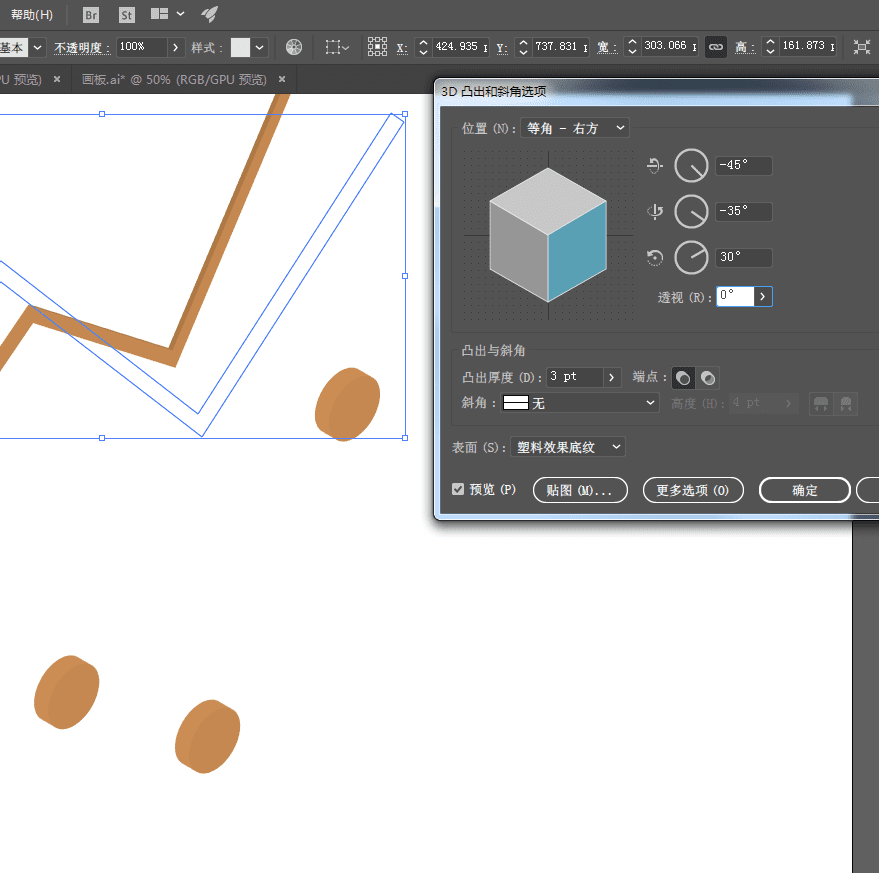Toggle the 预览 preview checkbox
The image size is (879, 873).
[x=458, y=490]
